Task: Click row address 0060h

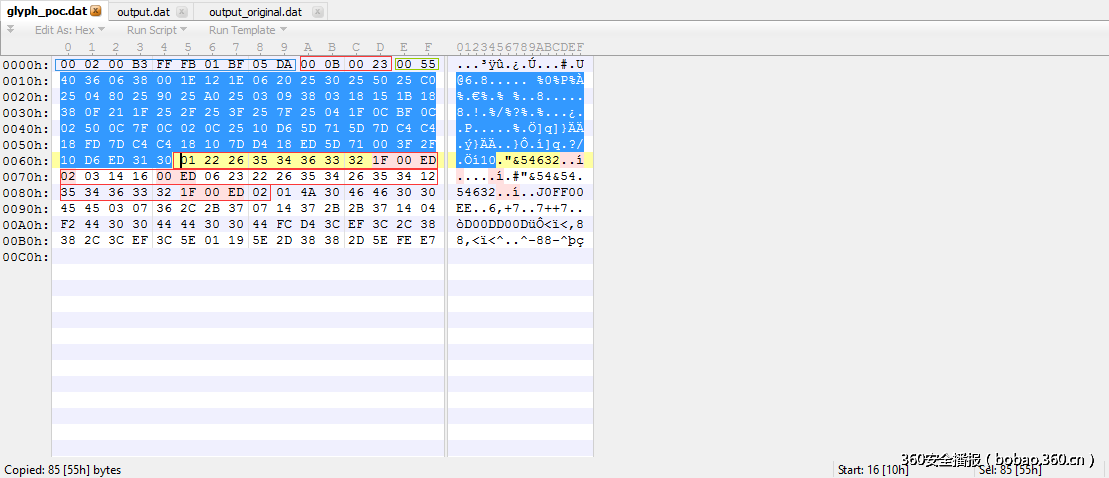Action: coord(25,161)
